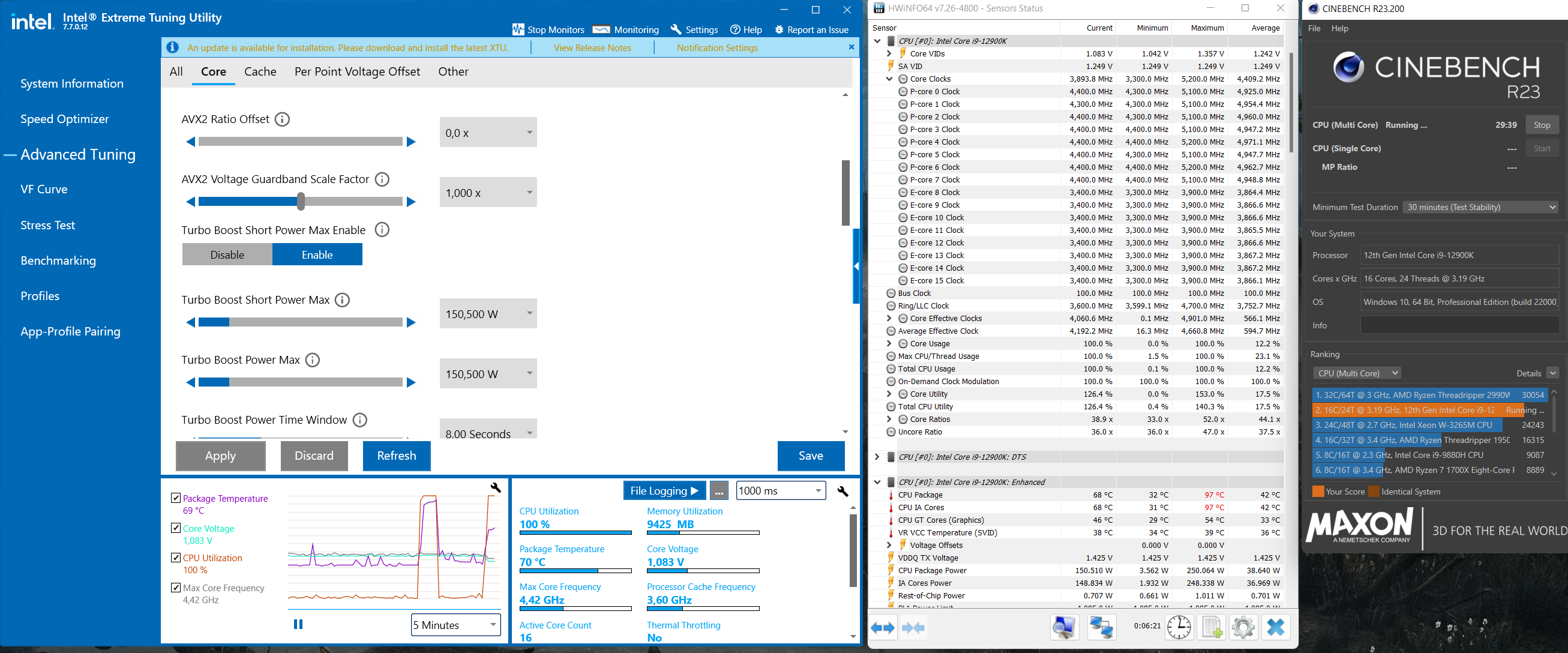Screen dimensions: 1568x653
Task: Open HWiNFO sensor settings gear icon
Action: pos(1243,627)
